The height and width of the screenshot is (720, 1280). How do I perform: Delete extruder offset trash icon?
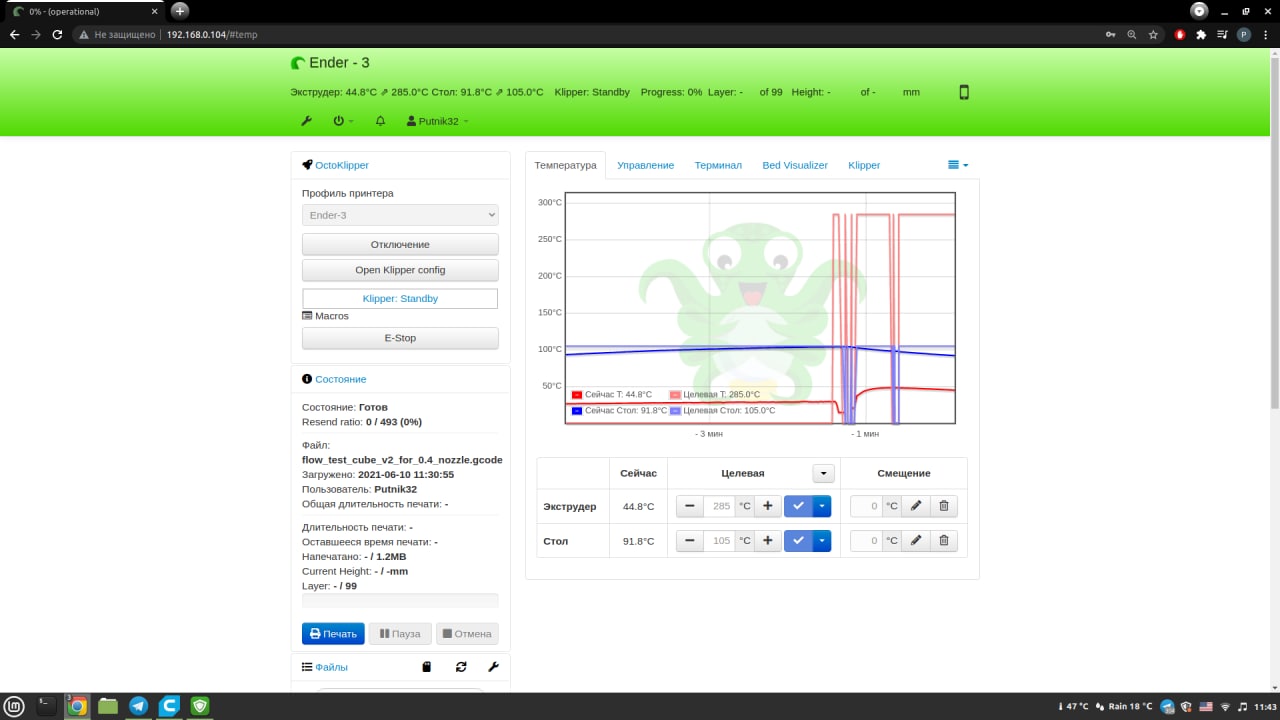click(944, 506)
